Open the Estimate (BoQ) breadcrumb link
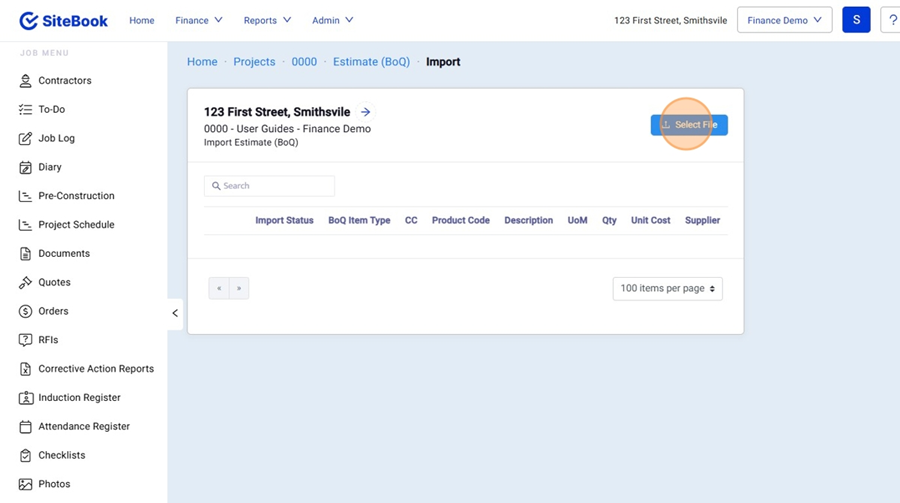 click(x=371, y=62)
